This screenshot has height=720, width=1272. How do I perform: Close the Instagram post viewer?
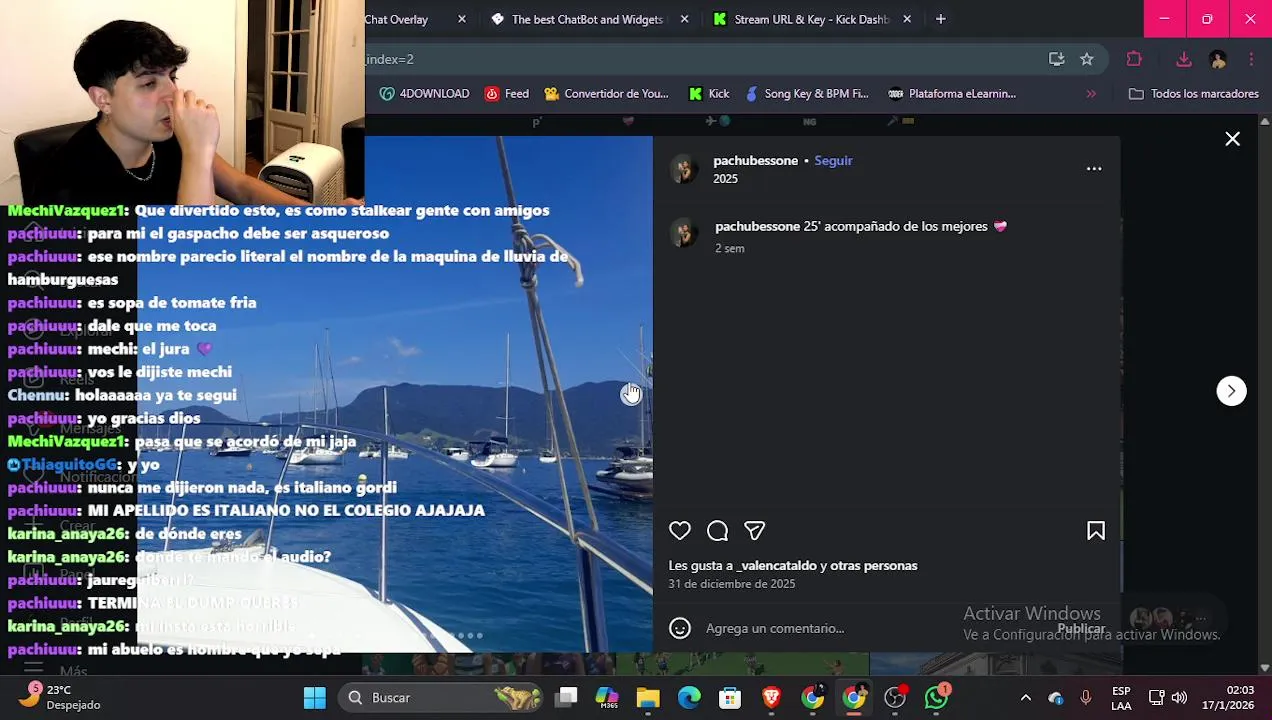(1233, 139)
